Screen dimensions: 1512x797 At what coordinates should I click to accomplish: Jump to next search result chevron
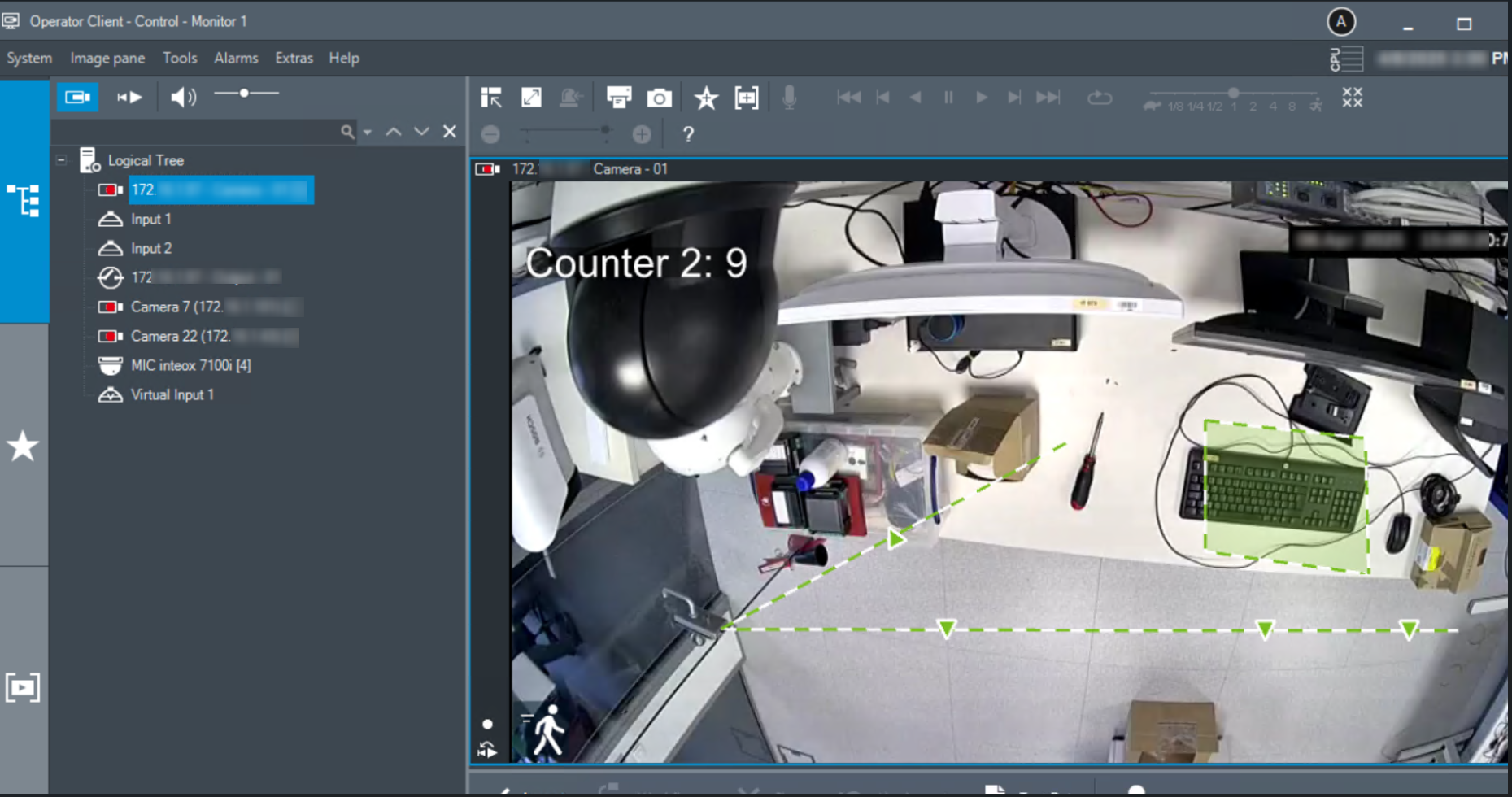tap(421, 131)
